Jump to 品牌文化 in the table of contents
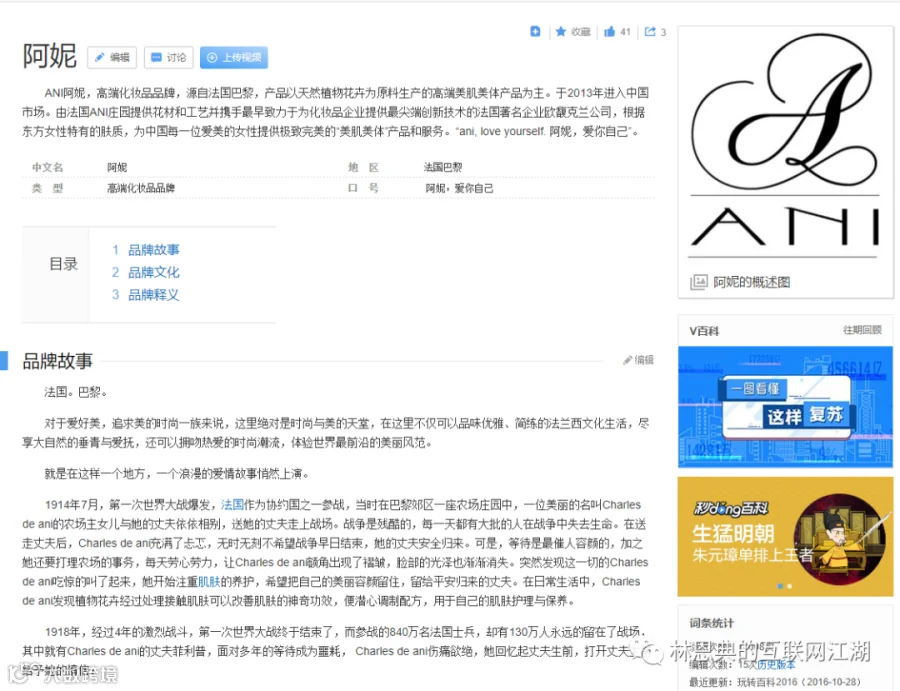The width and height of the screenshot is (900, 691). (x=153, y=272)
